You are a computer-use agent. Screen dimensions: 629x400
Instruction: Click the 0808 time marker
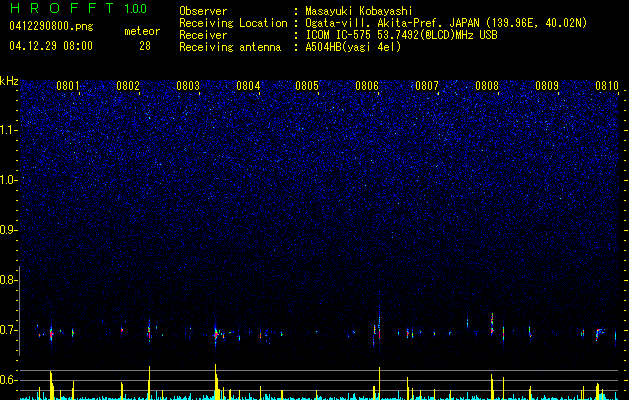(487, 86)
